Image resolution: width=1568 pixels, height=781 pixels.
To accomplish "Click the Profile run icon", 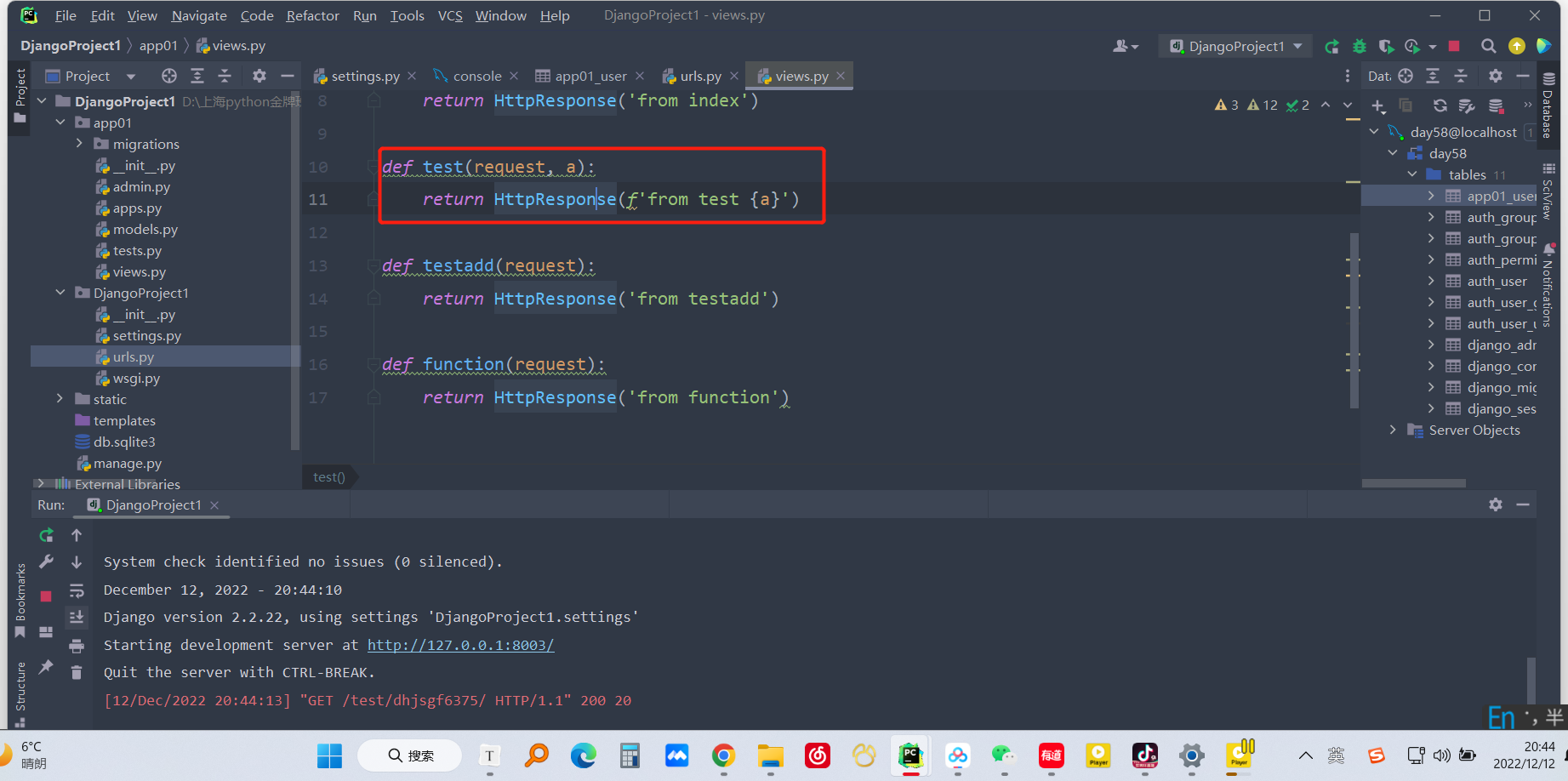I will [x=1412, y=47].
